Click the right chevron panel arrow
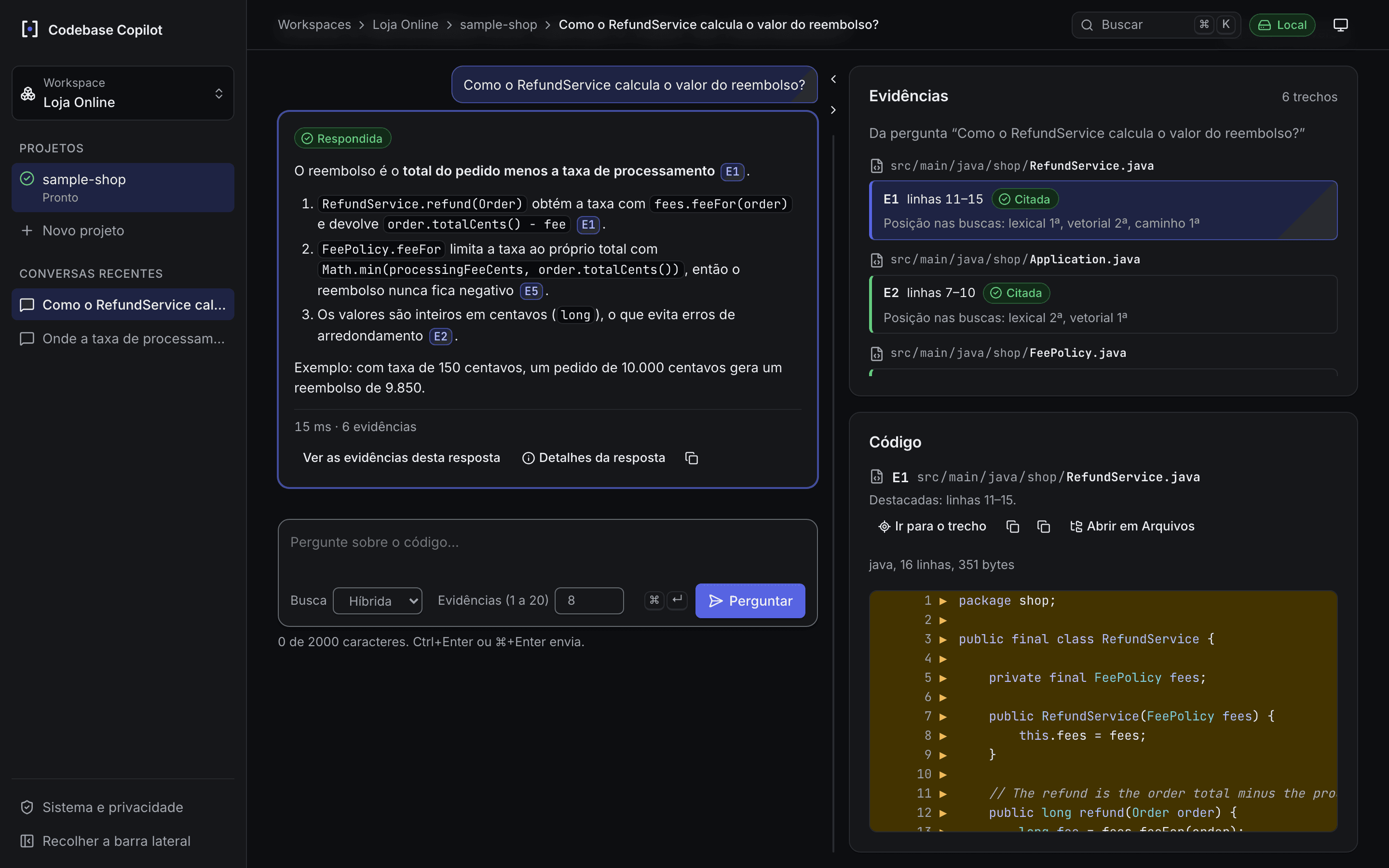Image resolution: width=1389 pixels, height=868 pixels. [x=833, y=109]
